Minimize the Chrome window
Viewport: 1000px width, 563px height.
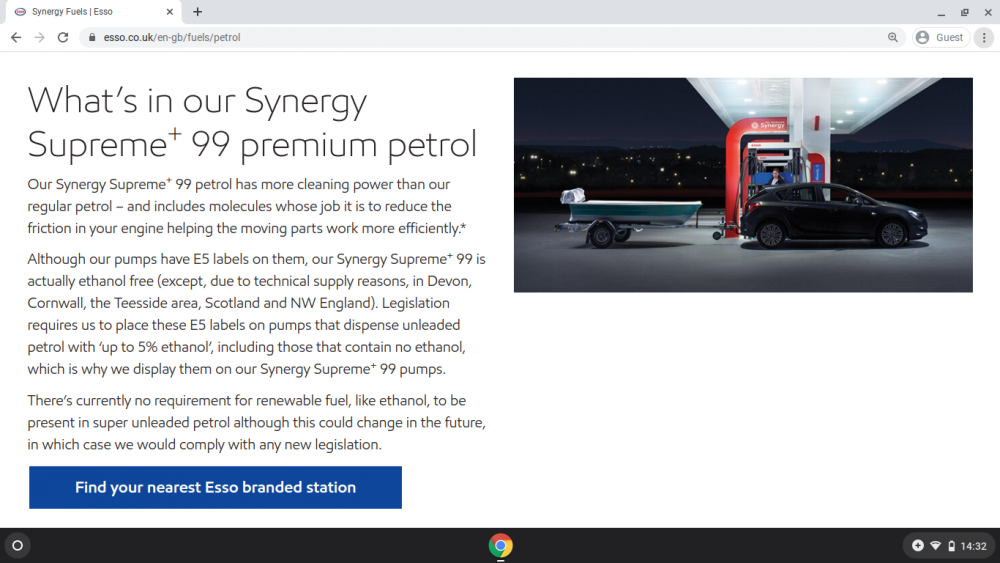point(941,12)
